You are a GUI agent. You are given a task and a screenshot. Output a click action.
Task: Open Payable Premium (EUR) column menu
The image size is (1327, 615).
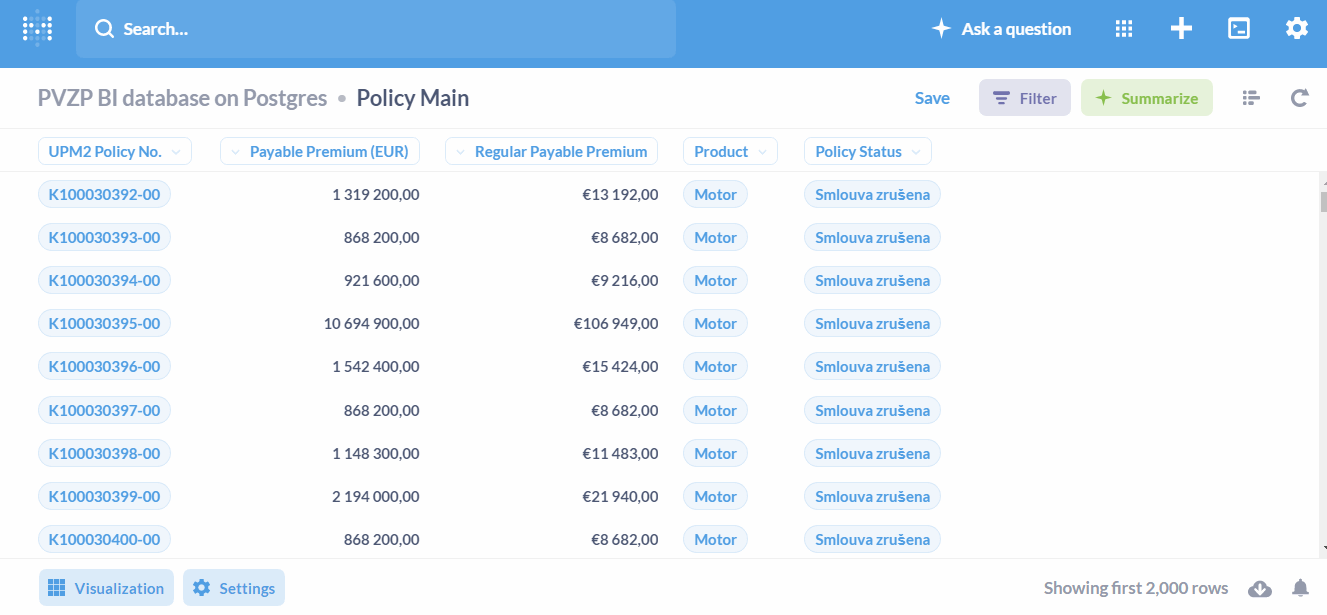coord(234,151)
